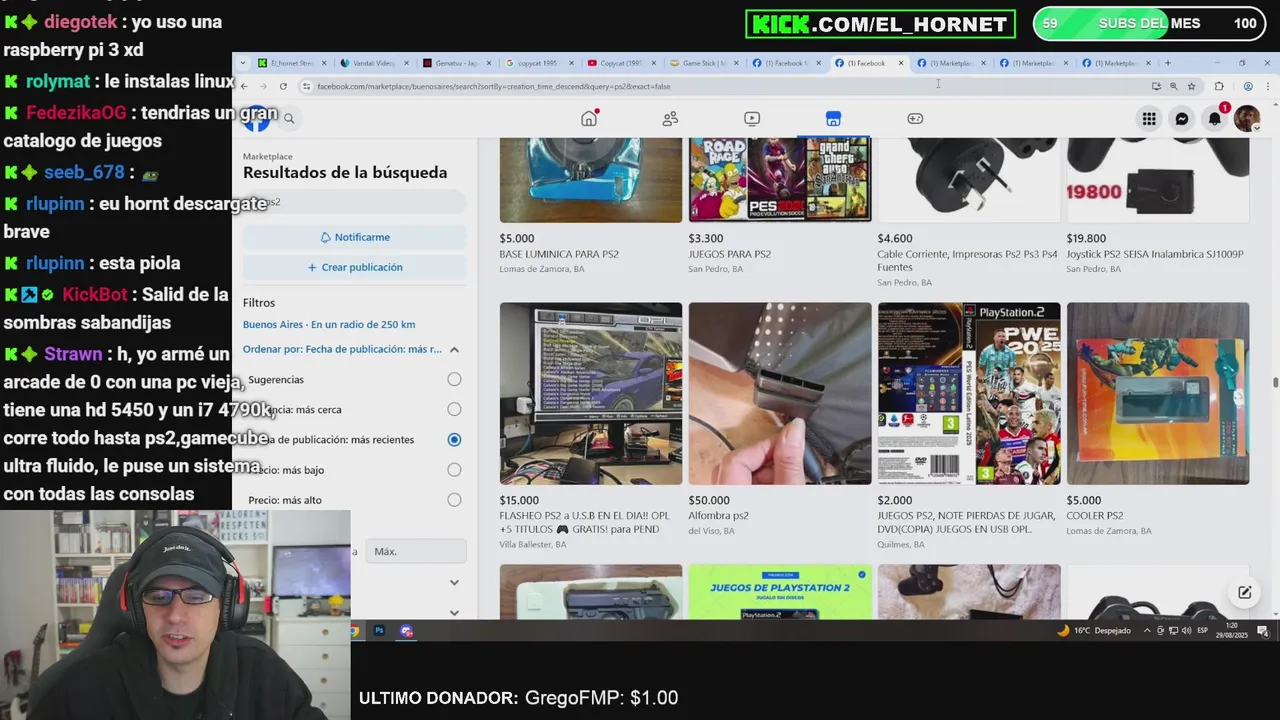The height and width of the screenshot is (720, 1280).
Task: Expand the second filter chevron below price
Action: (454, 612)
